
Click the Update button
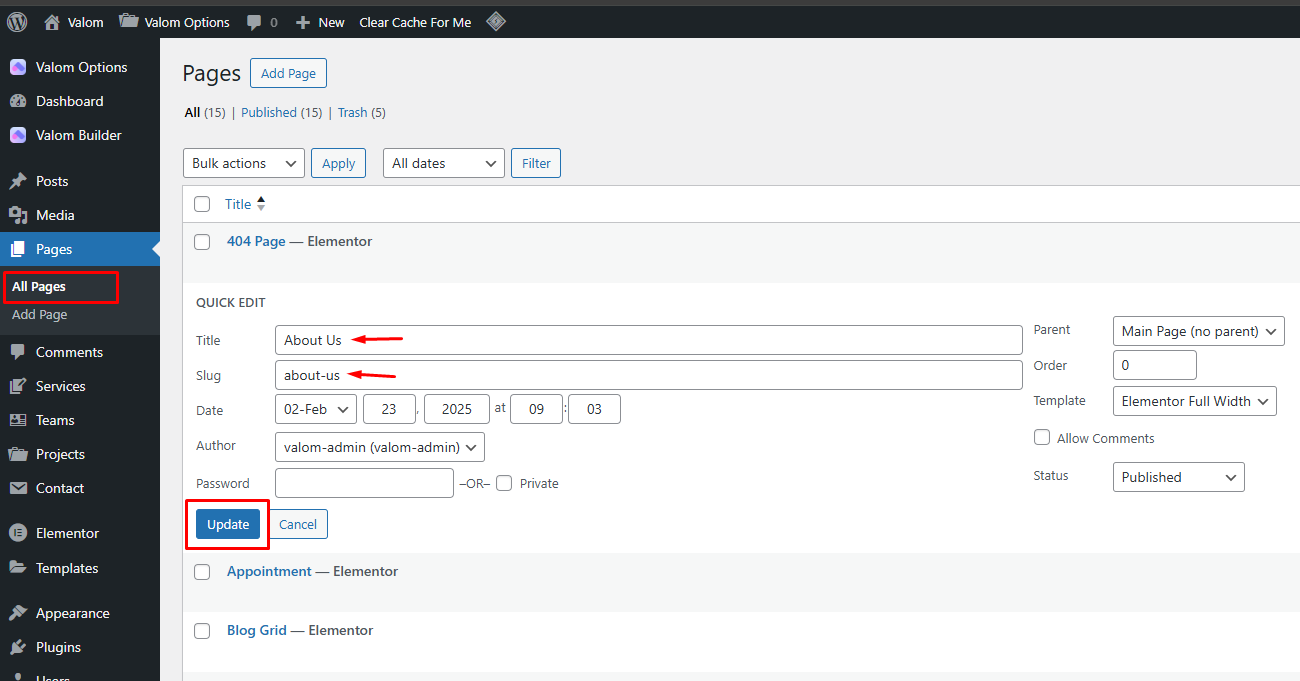pyautogui.click(x=228, y=524)
